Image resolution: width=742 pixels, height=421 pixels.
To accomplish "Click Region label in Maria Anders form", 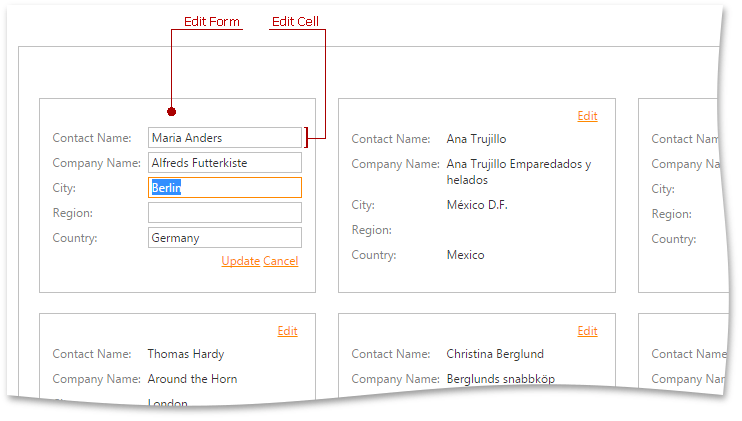I will 72,213.
